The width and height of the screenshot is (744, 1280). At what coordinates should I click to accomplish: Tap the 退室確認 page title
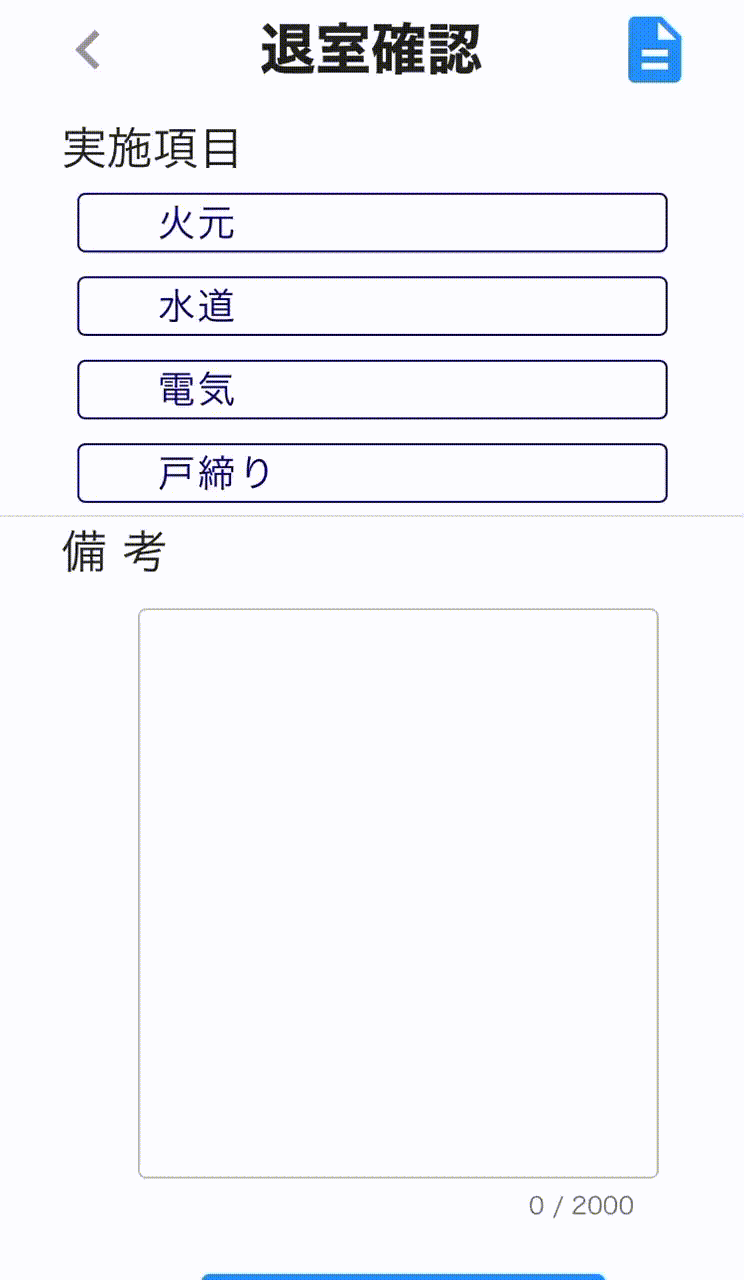pos(371,50)
